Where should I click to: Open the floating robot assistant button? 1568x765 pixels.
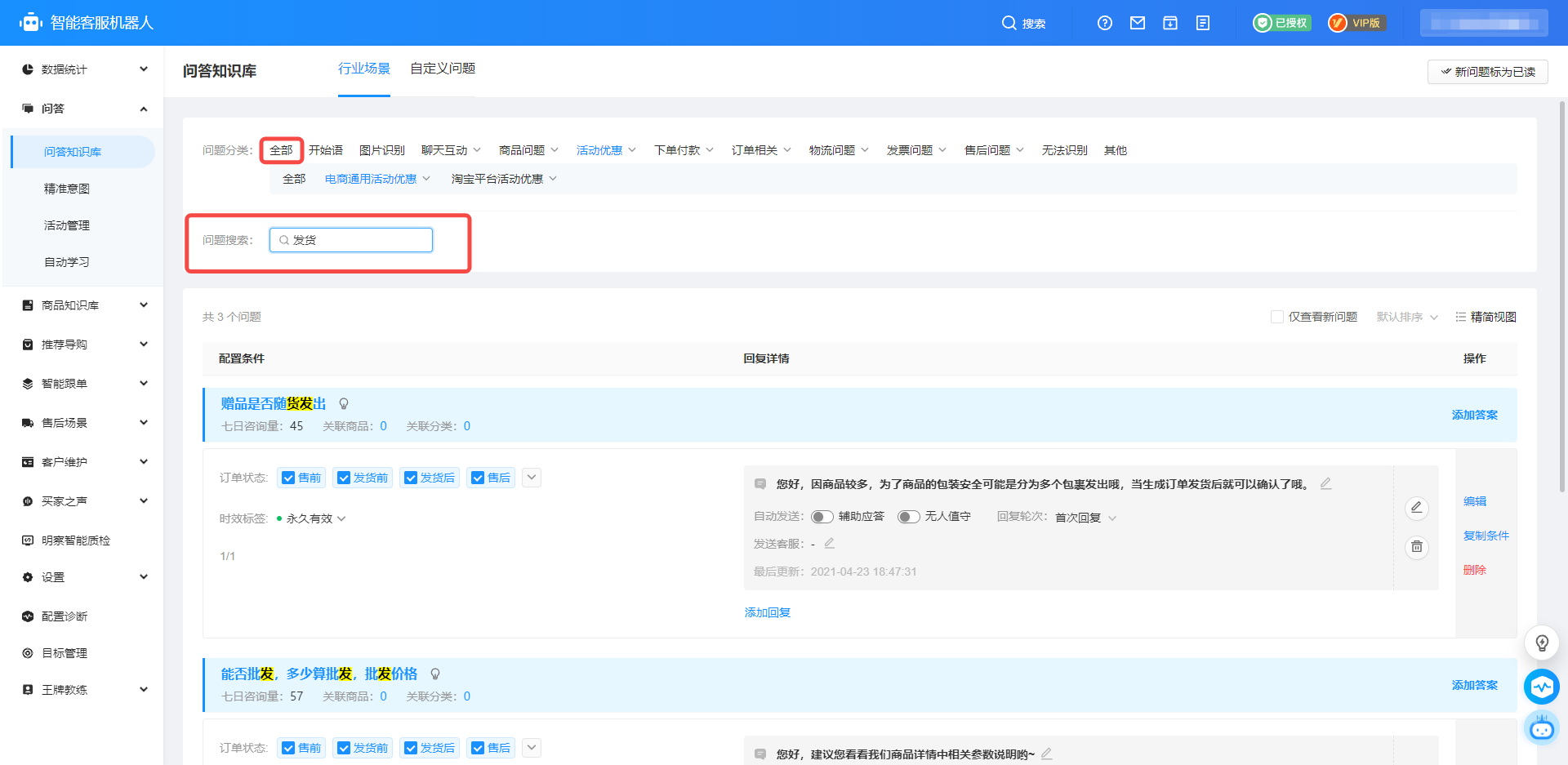1542,727
